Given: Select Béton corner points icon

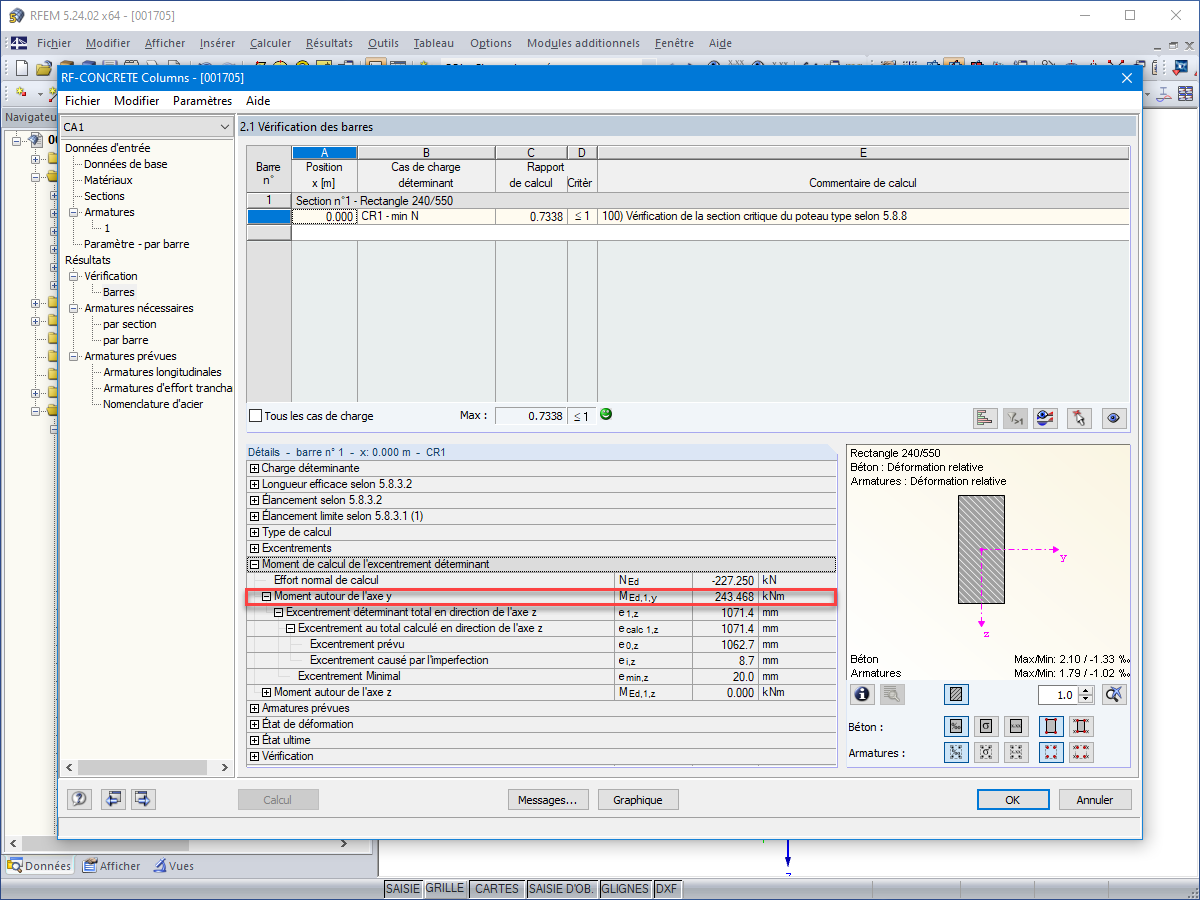Looking at the screenshot, I should click(x=1051, y=727).
